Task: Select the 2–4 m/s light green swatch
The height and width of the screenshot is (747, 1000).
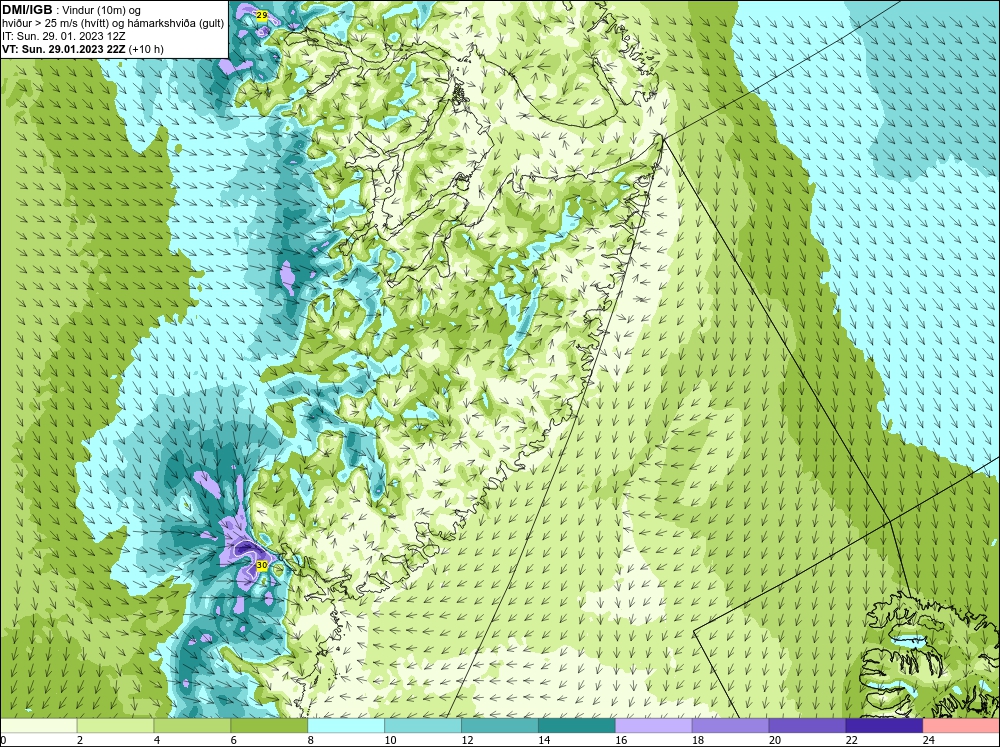Action: (115, 726)
